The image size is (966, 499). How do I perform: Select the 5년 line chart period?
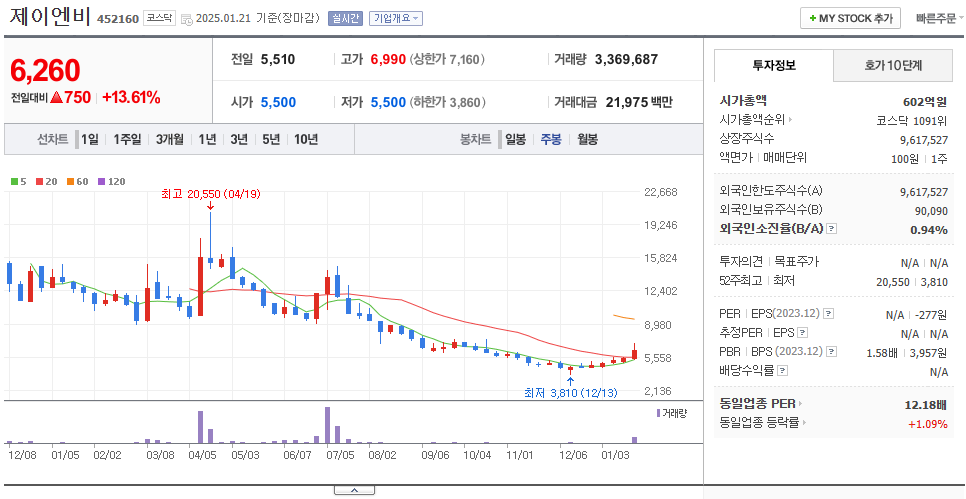271,139
